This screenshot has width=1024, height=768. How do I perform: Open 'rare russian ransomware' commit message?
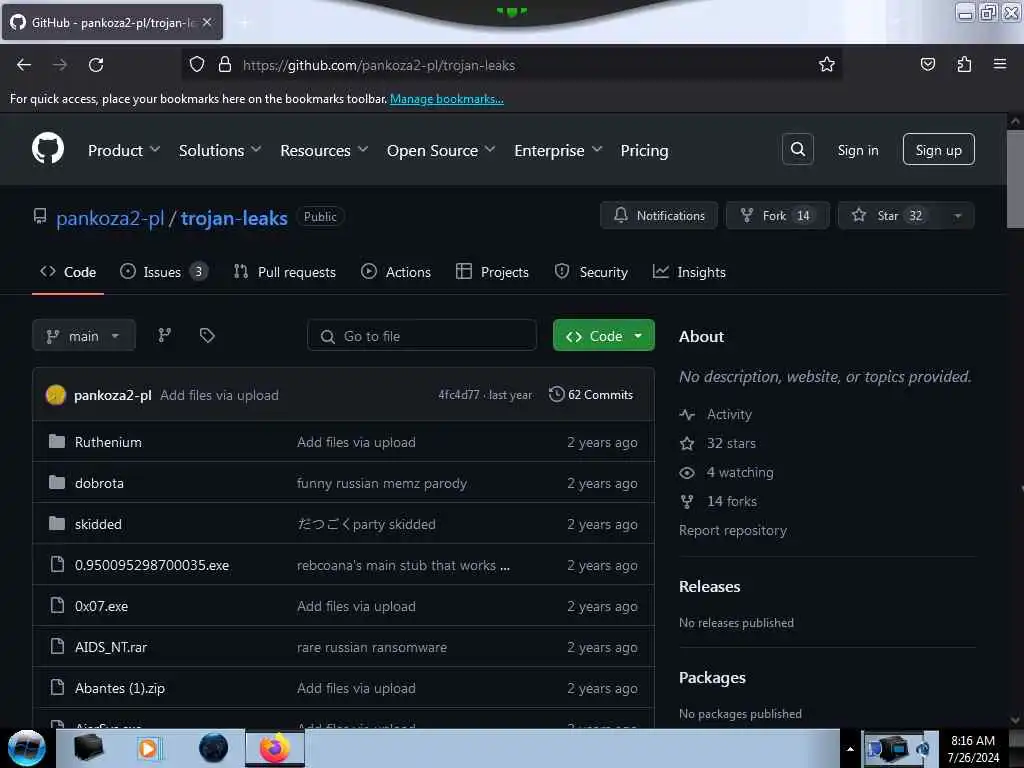(x=372, y=647)
